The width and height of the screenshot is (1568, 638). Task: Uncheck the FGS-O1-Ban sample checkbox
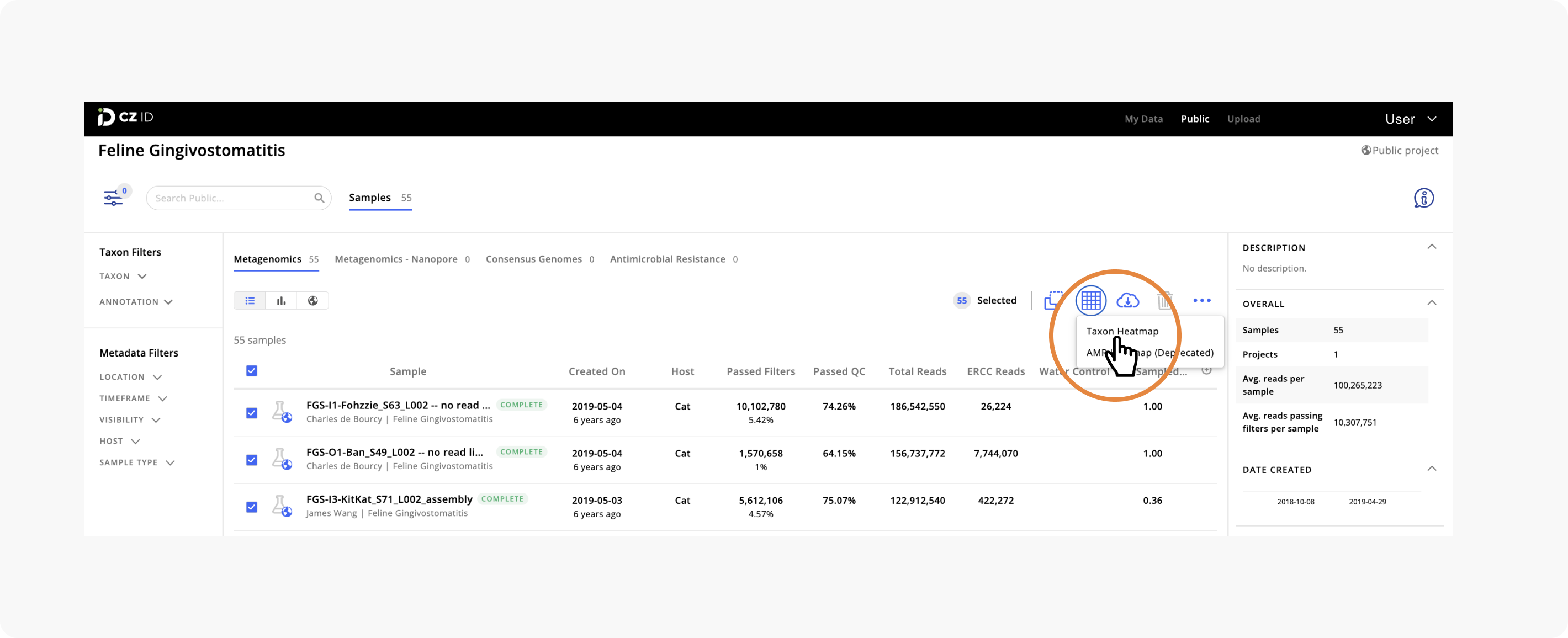(x=251, y=460)
